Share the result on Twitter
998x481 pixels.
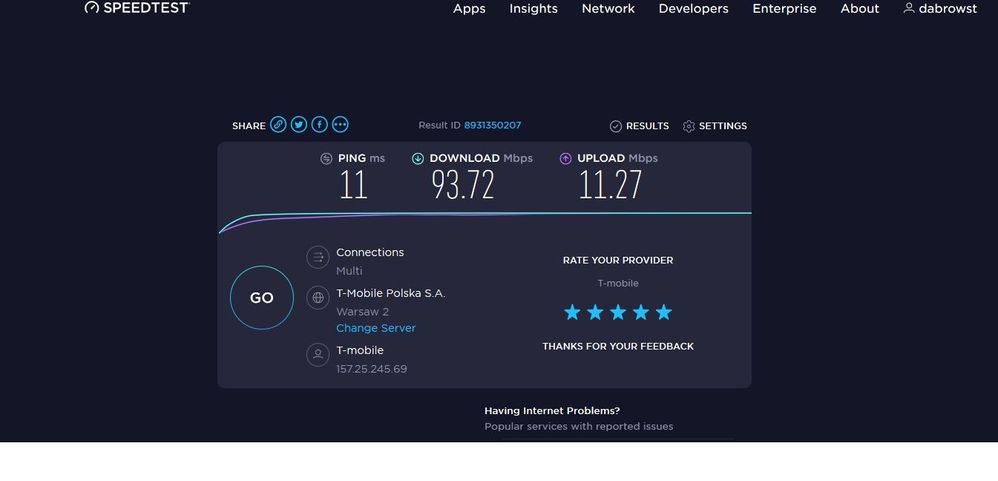point(299,124)
